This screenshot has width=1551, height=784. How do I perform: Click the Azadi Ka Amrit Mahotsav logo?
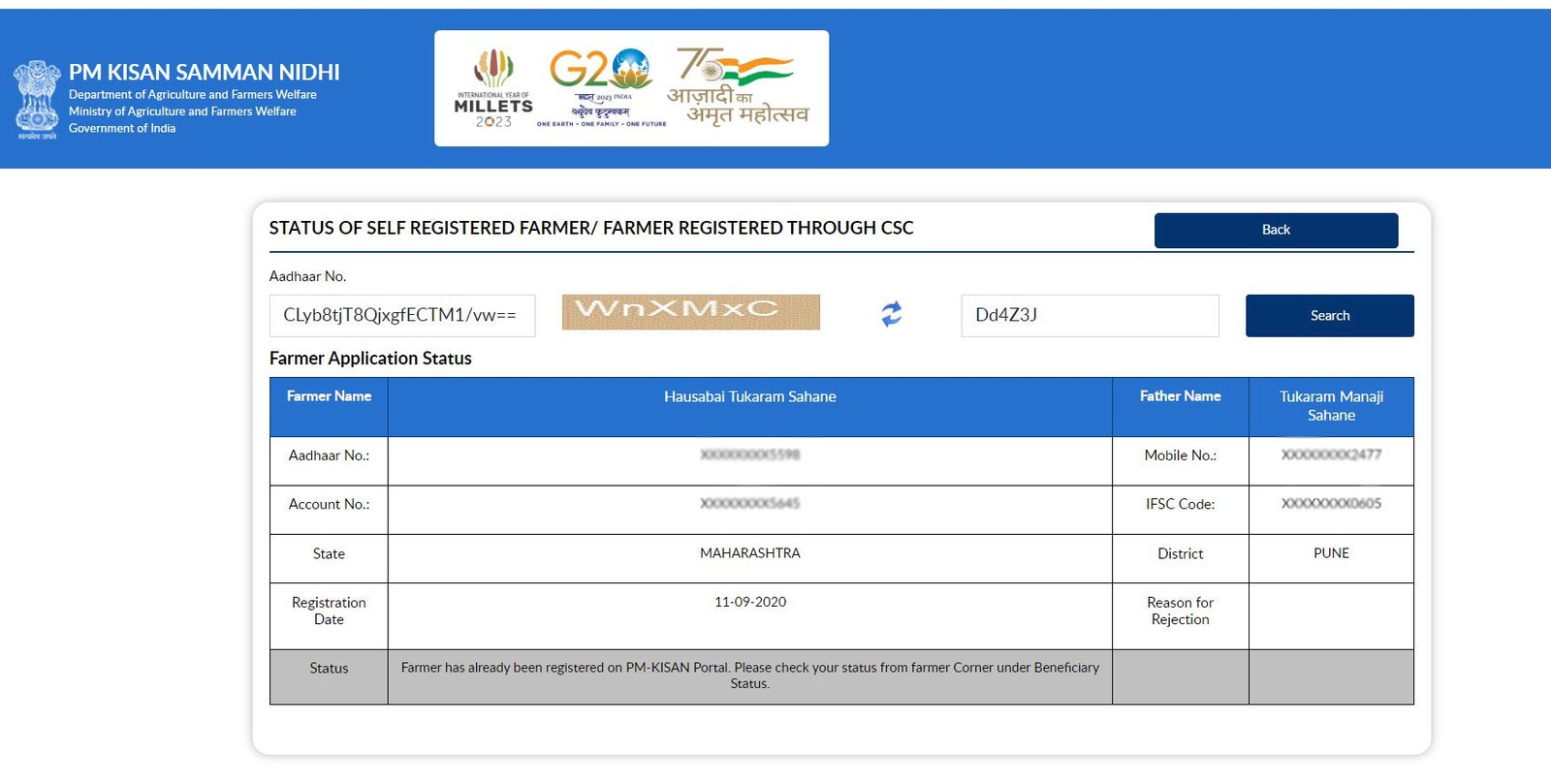739,87
